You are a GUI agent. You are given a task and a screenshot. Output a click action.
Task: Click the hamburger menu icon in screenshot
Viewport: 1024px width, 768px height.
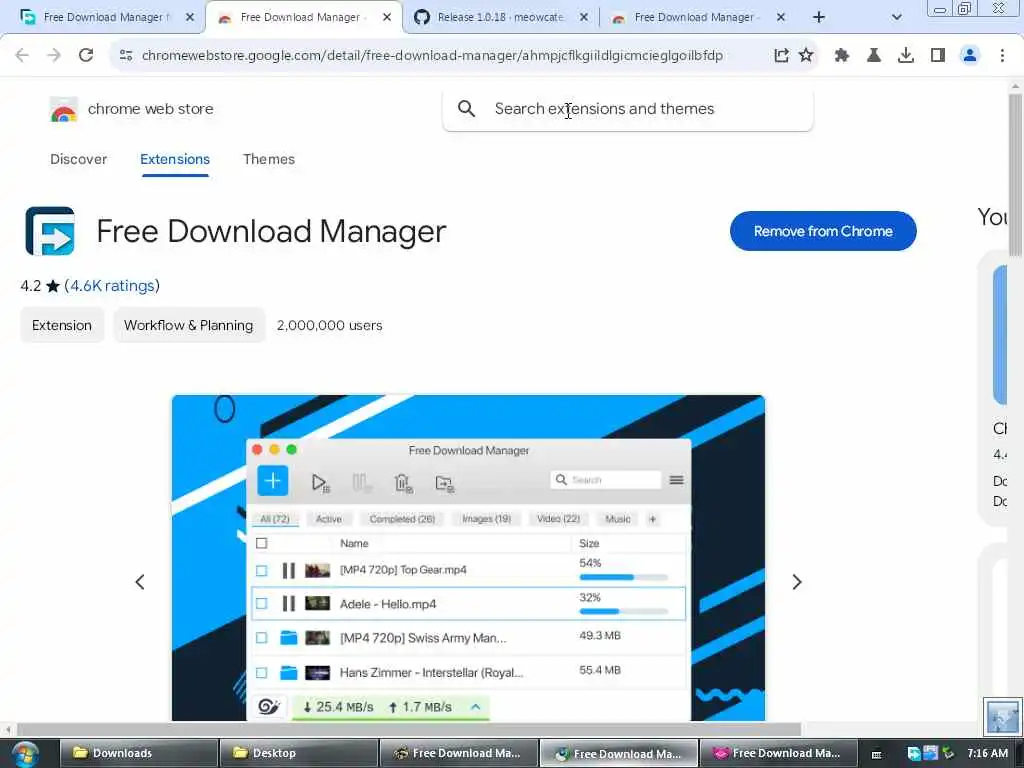pyautogui.click(x=677, y=480)
